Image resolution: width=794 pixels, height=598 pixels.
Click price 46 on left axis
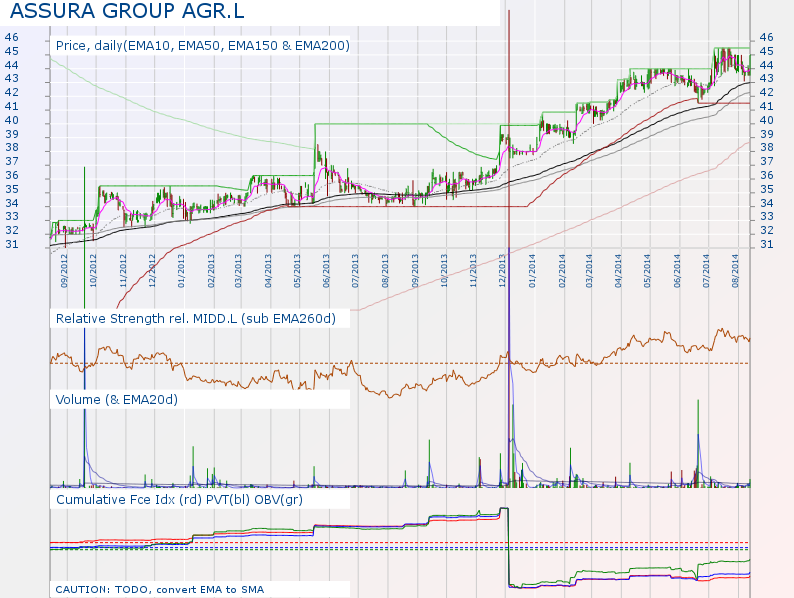point(12,37)
